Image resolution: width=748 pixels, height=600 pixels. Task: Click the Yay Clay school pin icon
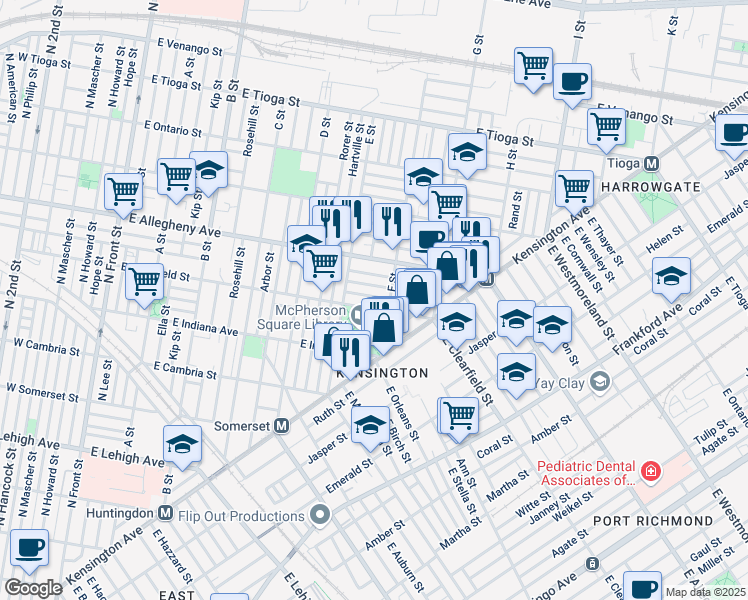pyautogui.click(x=600, y=381)
